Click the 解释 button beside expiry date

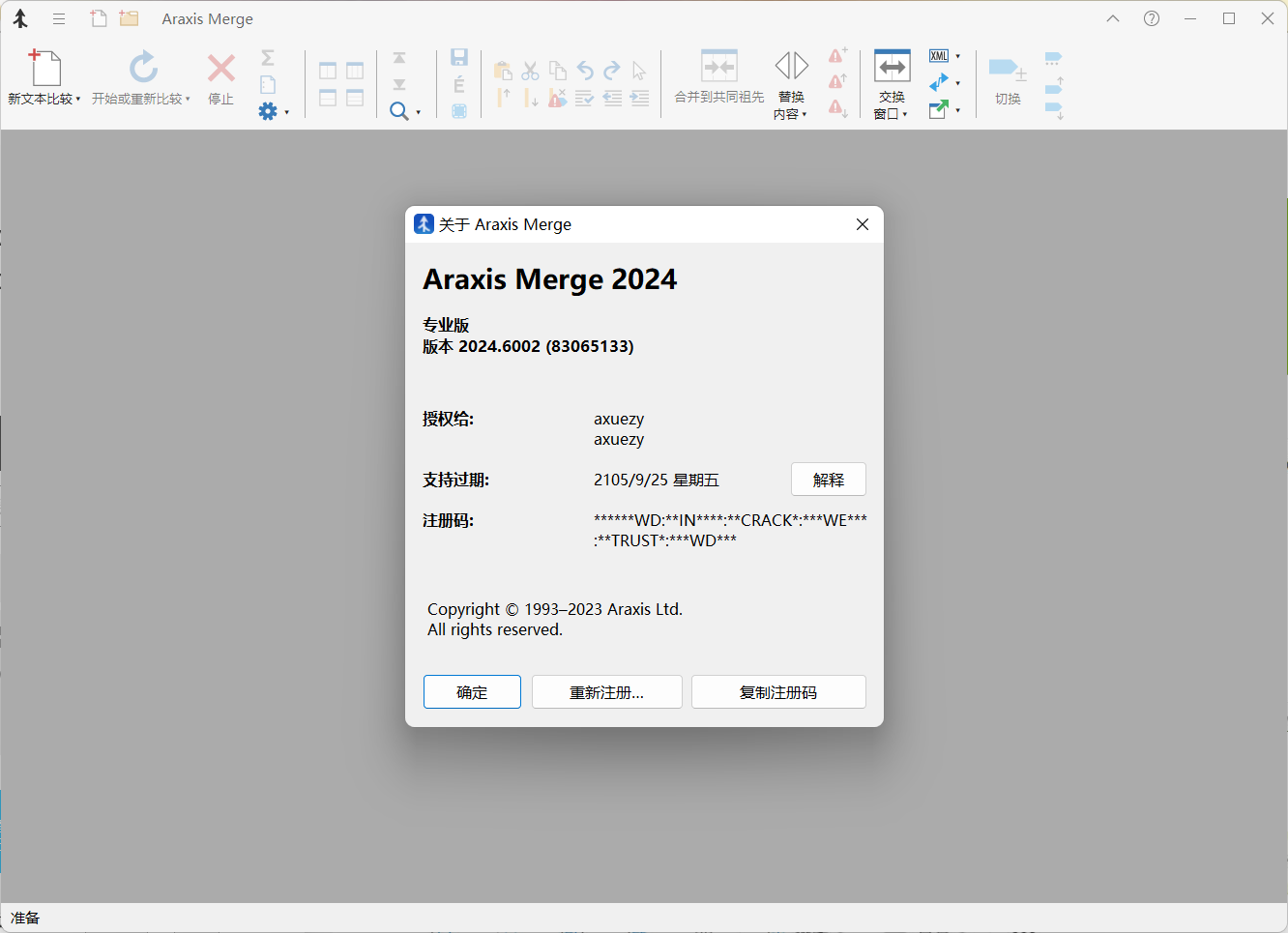pyautogui.click(x=829, y=480)
